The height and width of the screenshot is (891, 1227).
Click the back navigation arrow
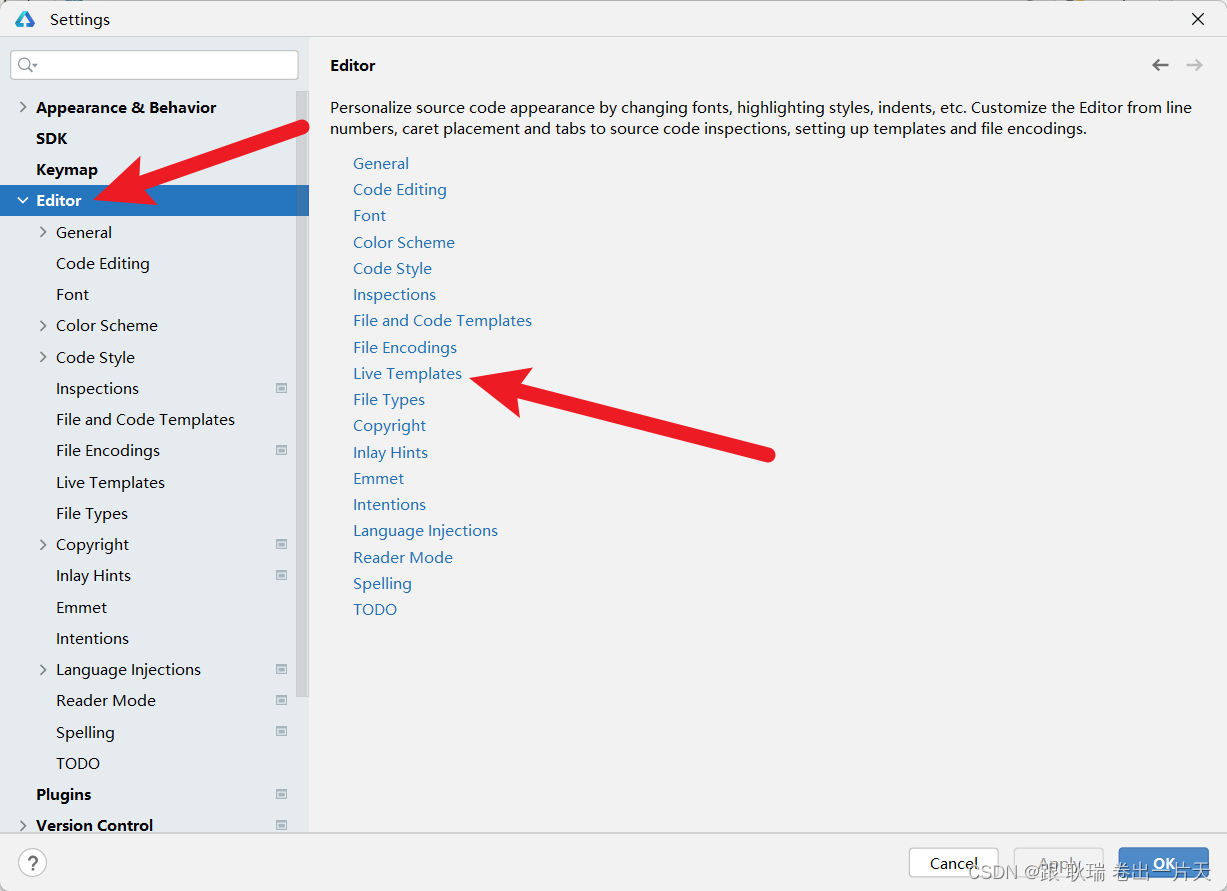[x=1160, y=65]
